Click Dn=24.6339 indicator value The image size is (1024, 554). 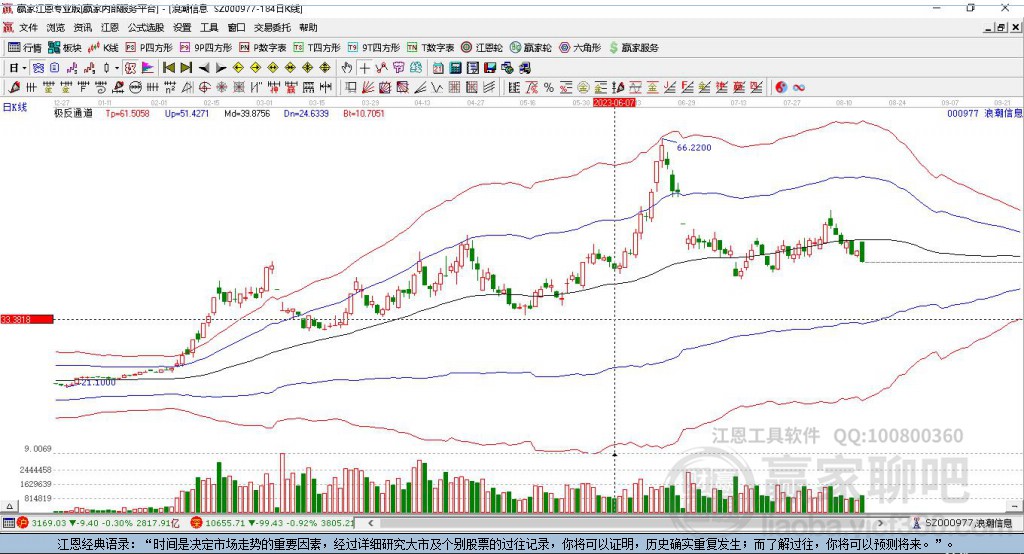pos(306,113)
